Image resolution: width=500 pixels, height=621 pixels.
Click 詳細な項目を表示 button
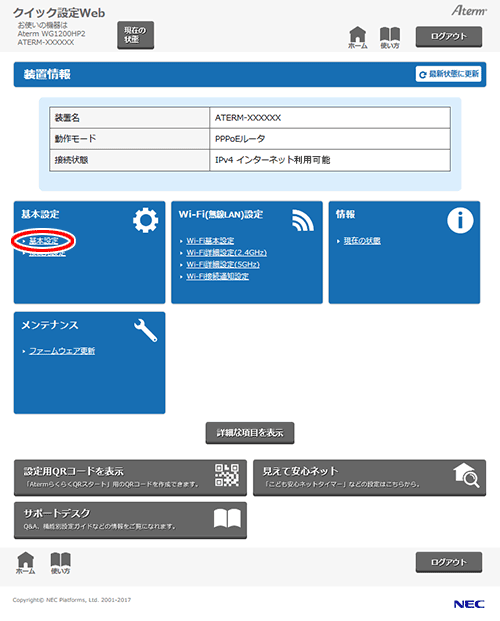tap(250, 433)
